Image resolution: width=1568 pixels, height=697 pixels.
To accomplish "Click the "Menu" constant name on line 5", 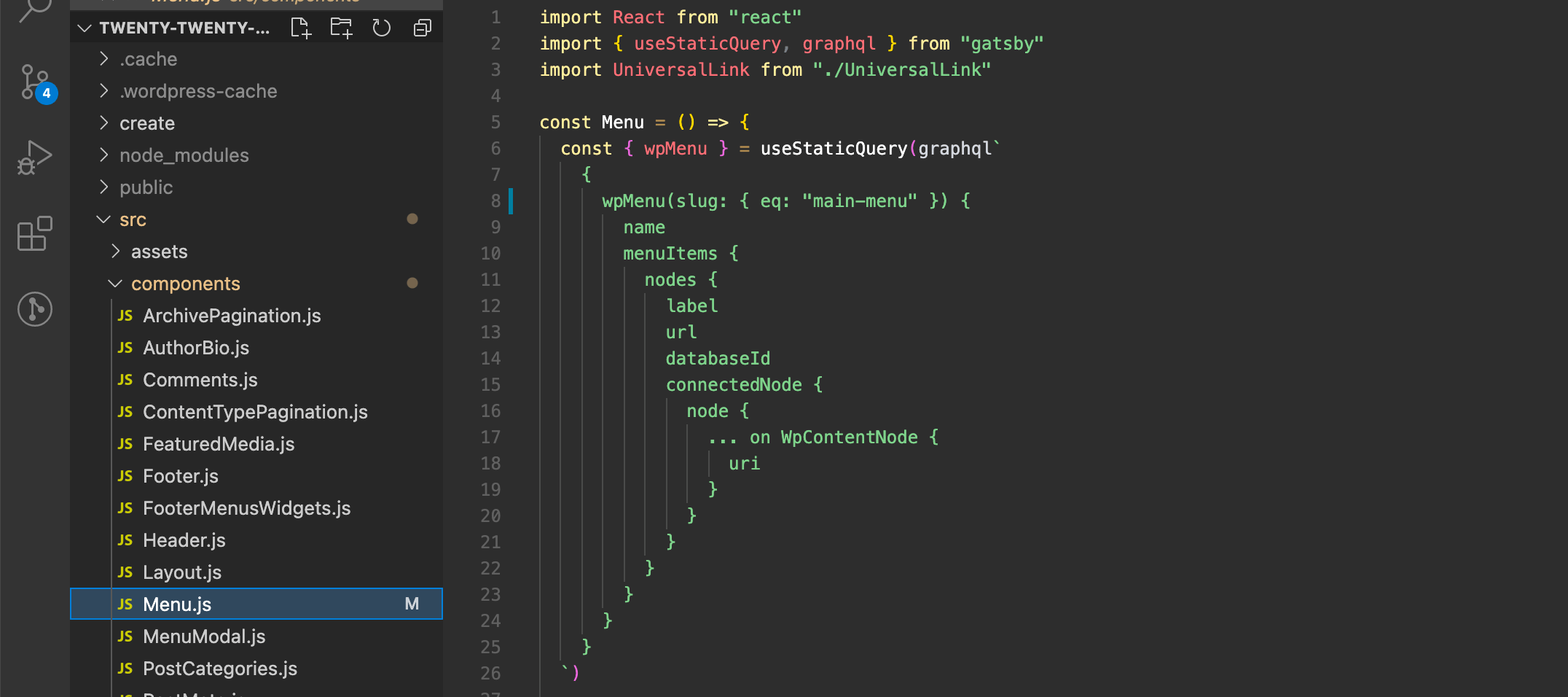I will tap(622, 122).
